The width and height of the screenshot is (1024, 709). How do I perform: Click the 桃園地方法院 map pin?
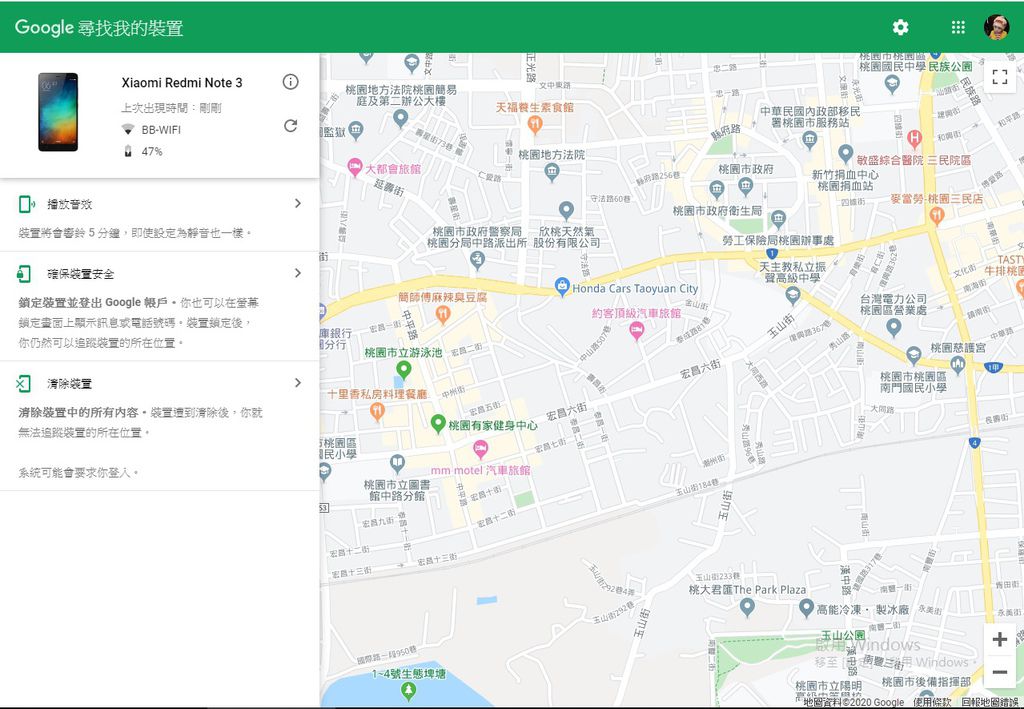pos(552,172)
